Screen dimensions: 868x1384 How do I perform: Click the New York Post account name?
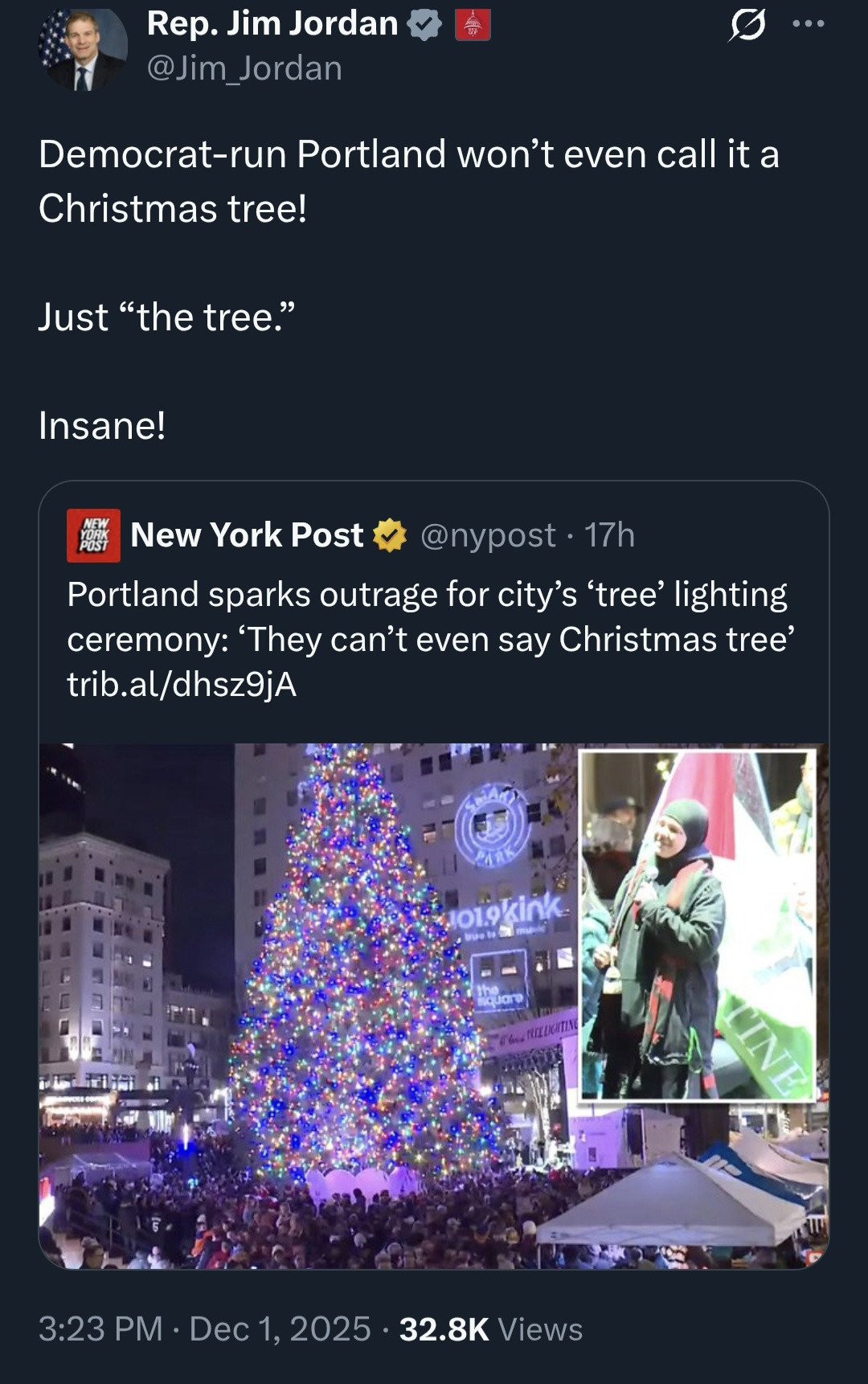247,535
